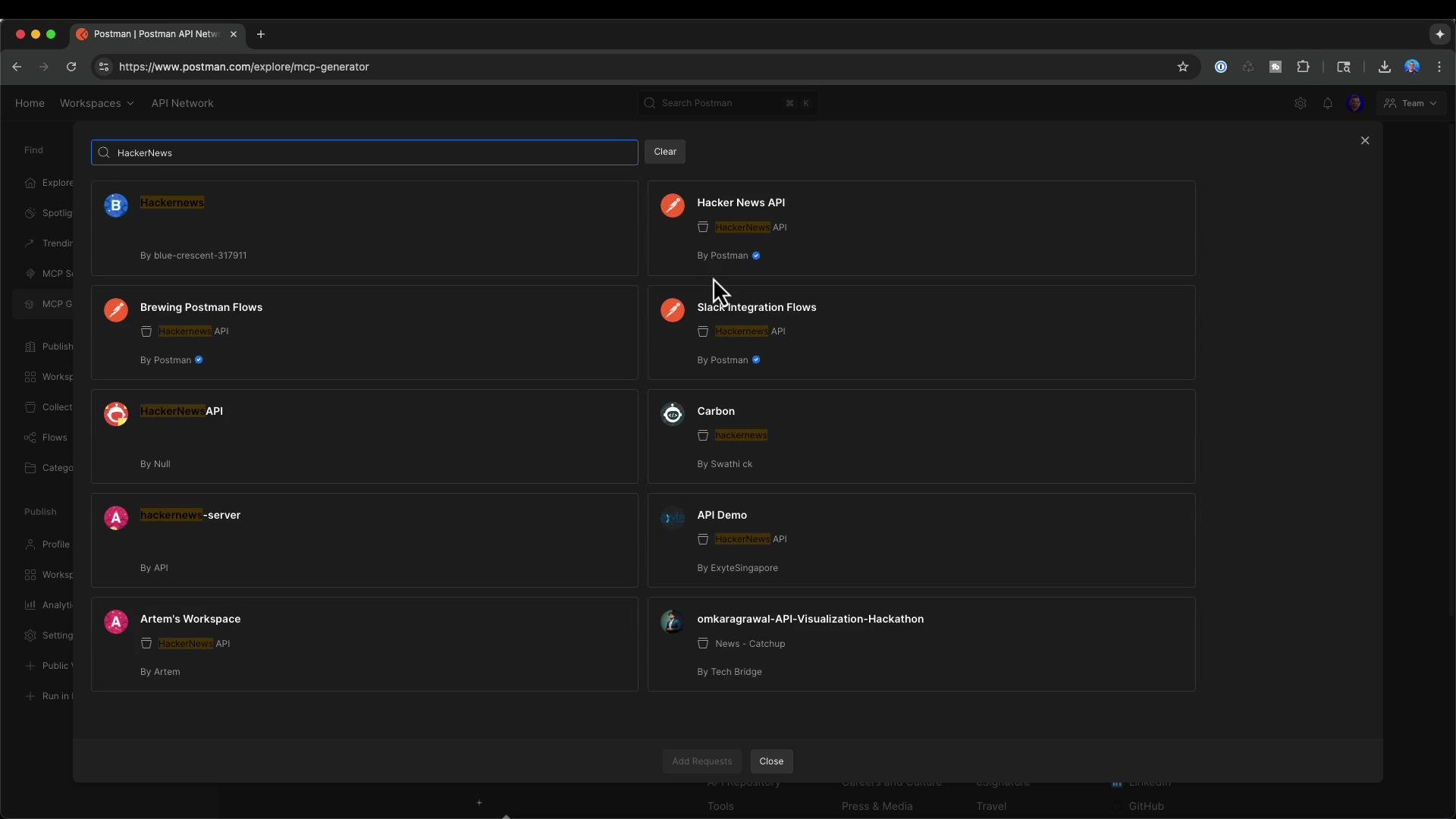Click the HackerNews API avatar by Null
The height and width of the screenshot is (819, 1456).
(116, 414)
